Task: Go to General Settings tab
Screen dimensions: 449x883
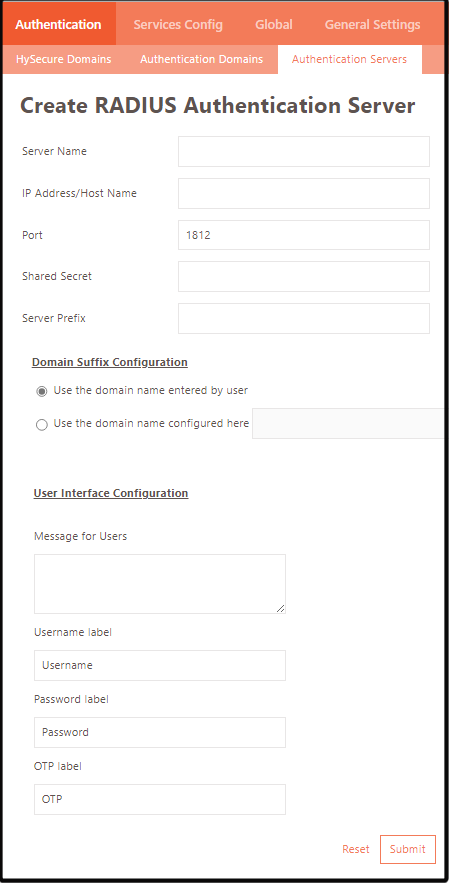Action: point(372,24)
